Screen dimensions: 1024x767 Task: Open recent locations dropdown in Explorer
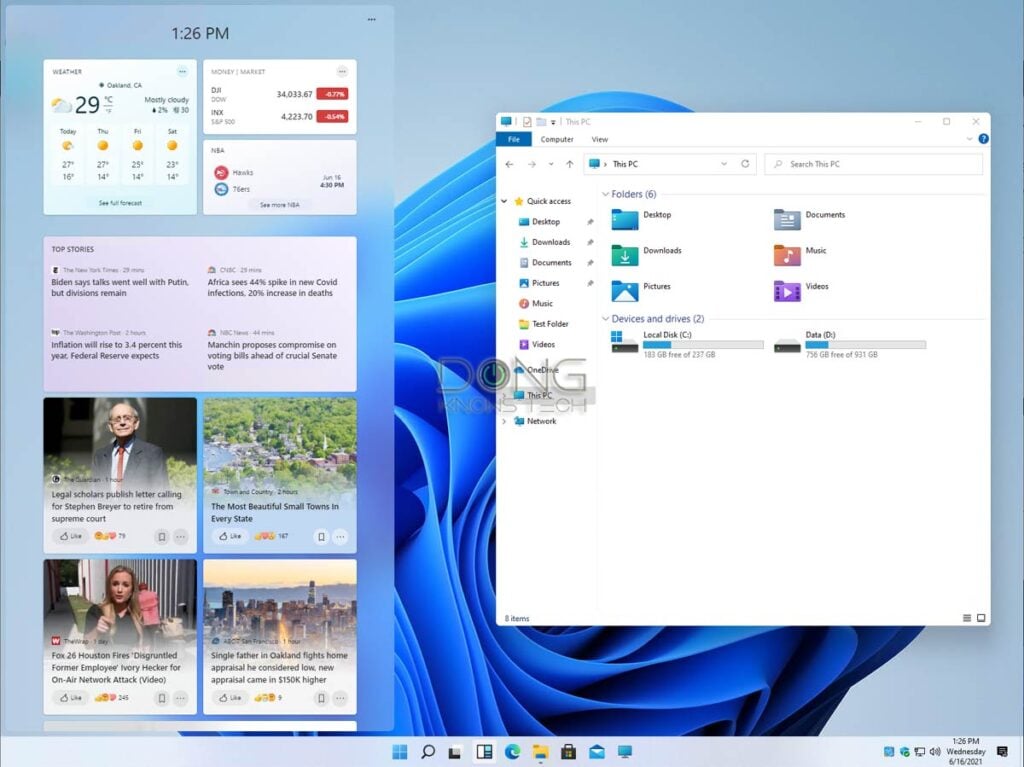click(x=551, y=164)
